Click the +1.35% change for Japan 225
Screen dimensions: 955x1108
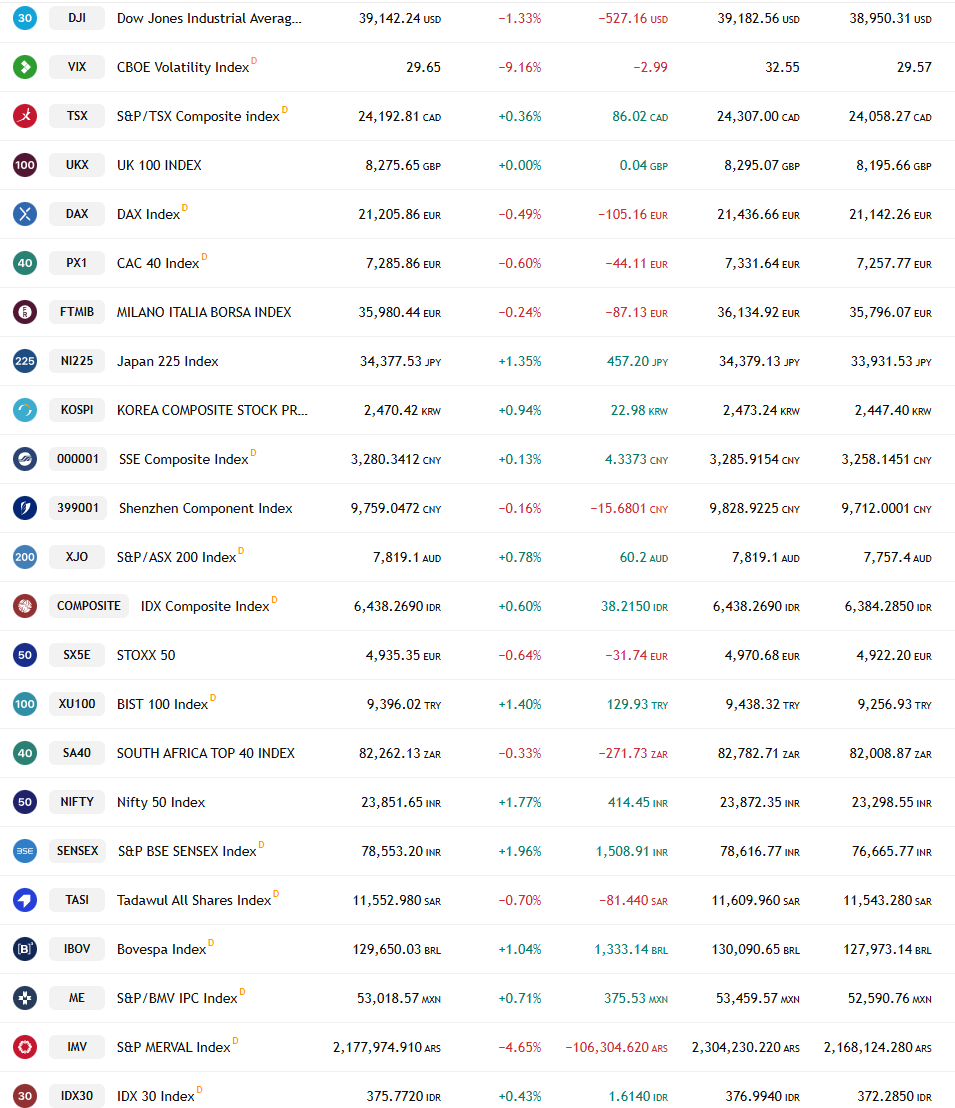(x=520, y=361)
